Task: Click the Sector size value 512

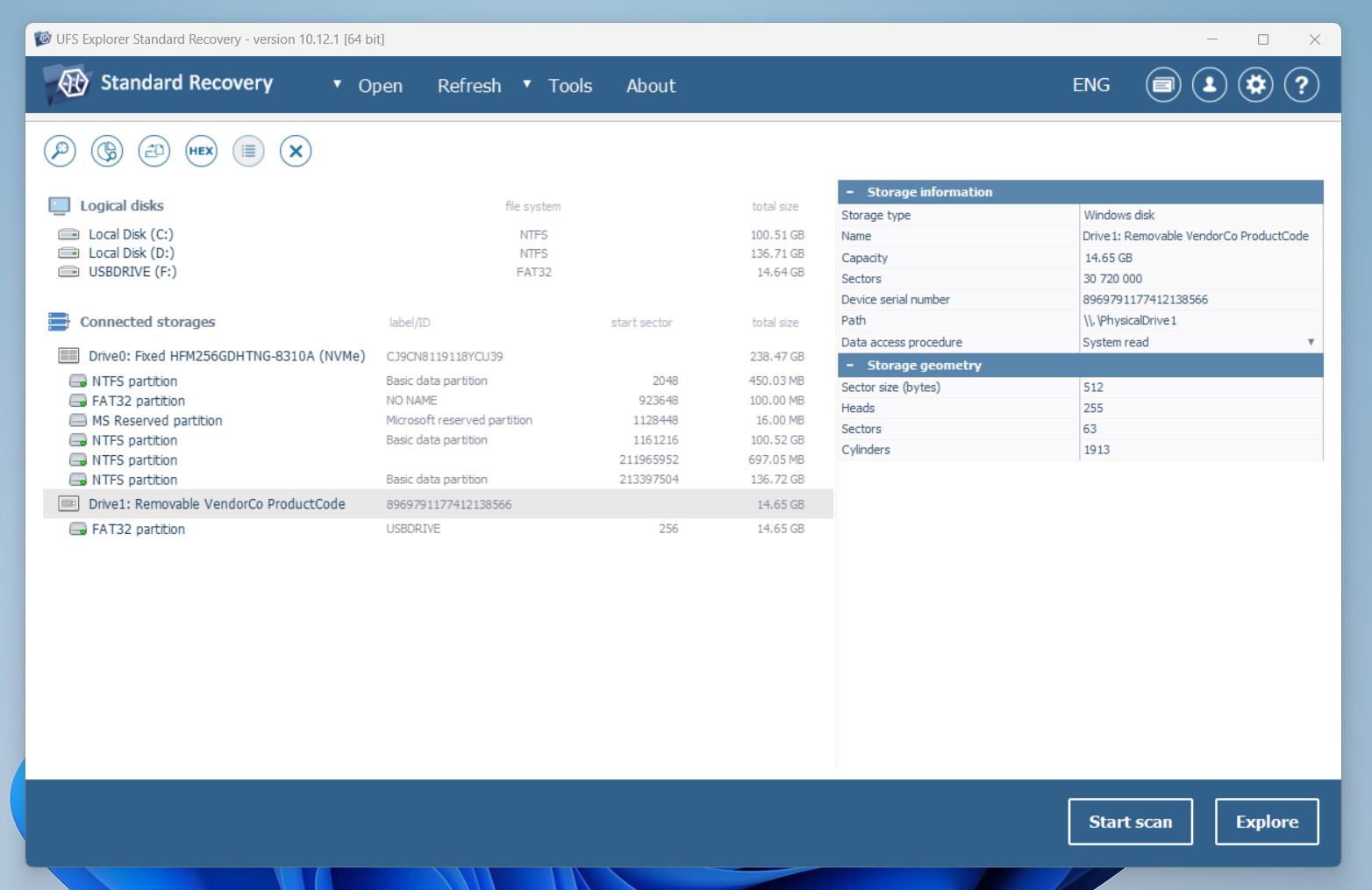Action: tap(1093, 387)
